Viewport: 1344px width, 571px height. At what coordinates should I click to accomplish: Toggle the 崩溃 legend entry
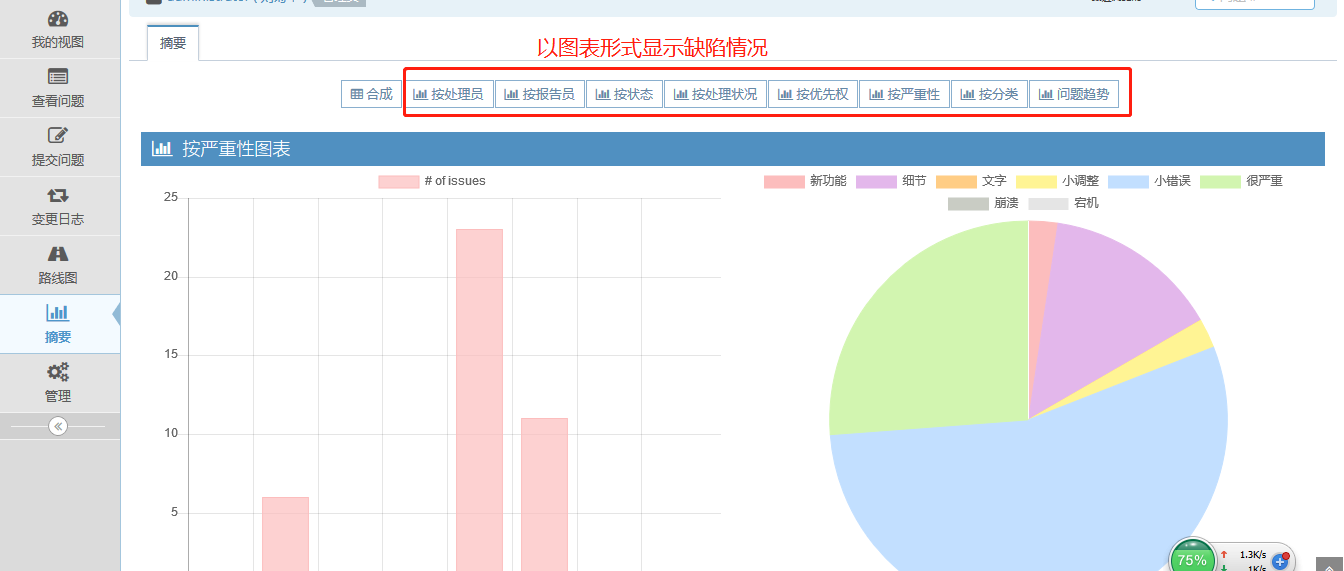click(983, 203)
